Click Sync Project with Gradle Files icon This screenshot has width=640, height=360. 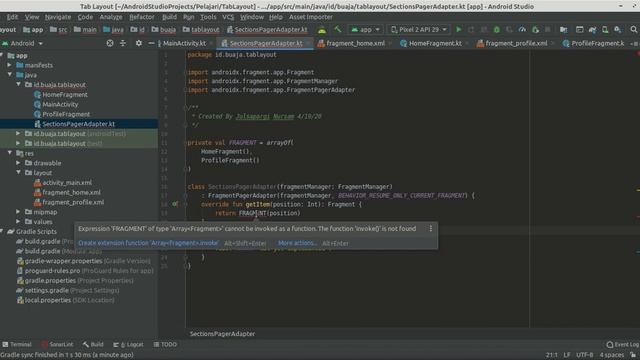click(592, 29)
